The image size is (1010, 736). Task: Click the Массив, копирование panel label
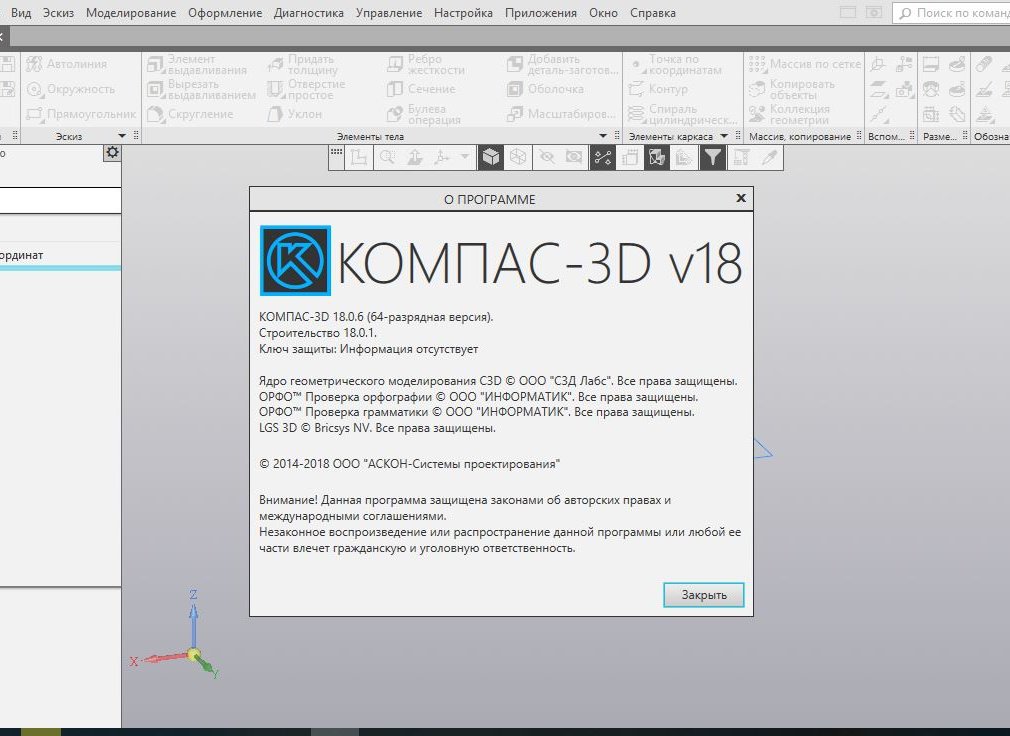799,136
